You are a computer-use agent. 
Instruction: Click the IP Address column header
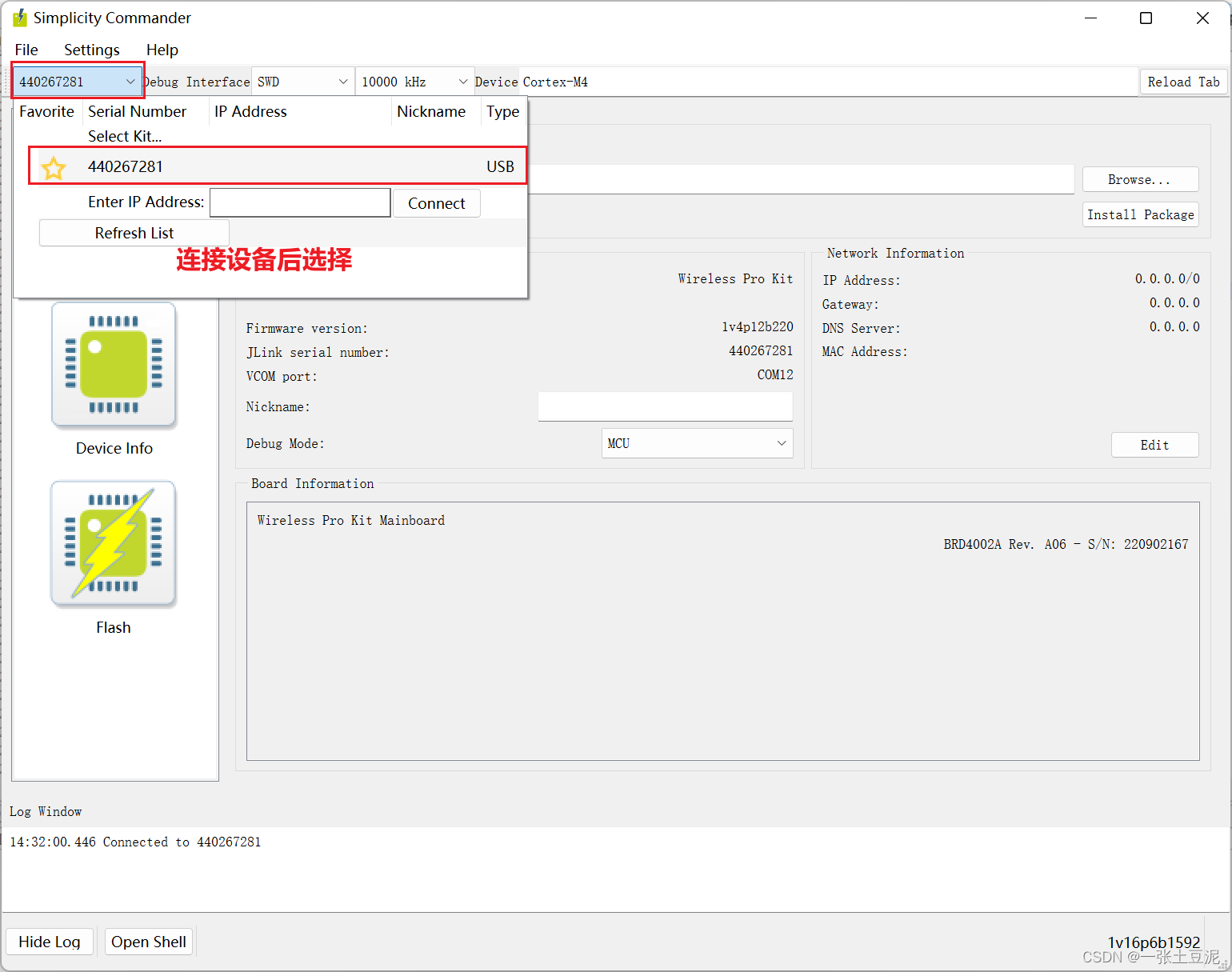pyautogui.click(x=250, y=111)
